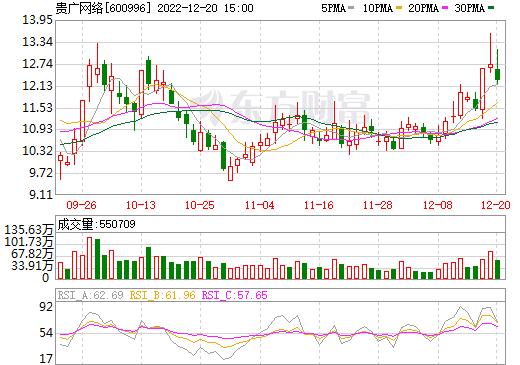Image resolution: width=520 pixels, height=365 pixels.
Task: Click the magenta line swatch beside 20PMA
Action: point(445,8)
